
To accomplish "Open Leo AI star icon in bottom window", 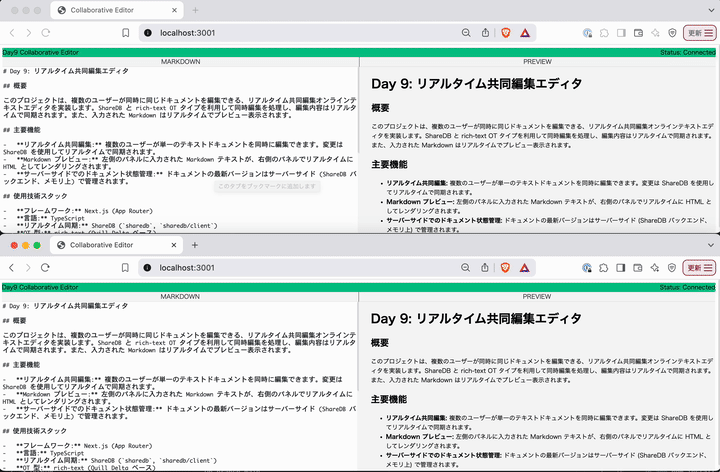I will 655,268.
